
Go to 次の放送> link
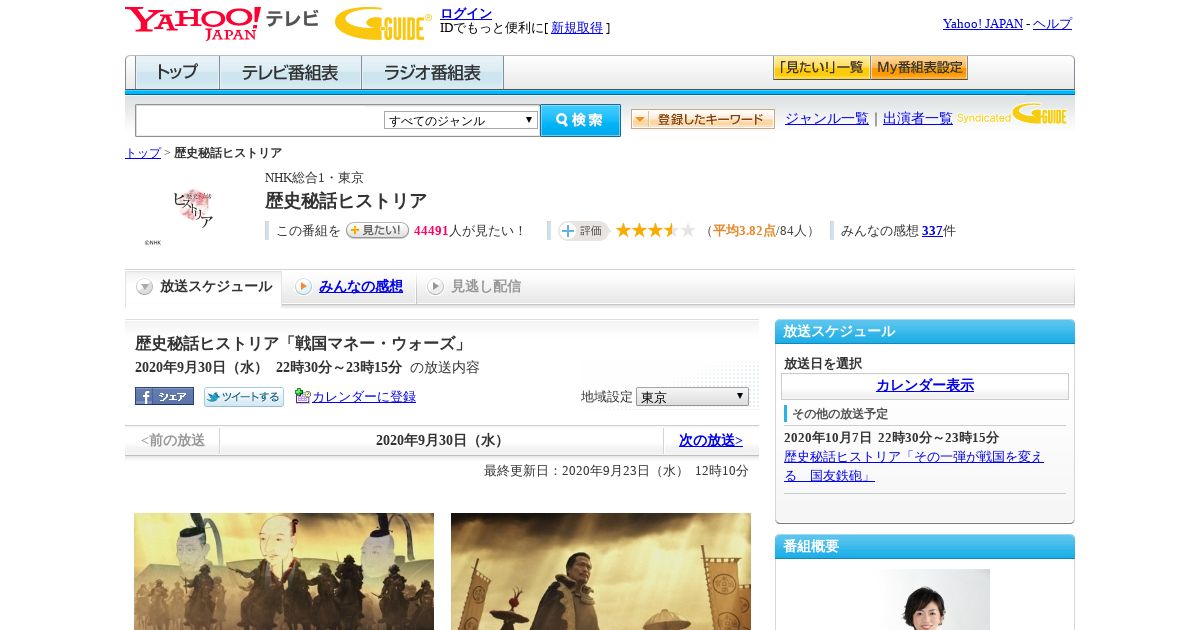711,440
